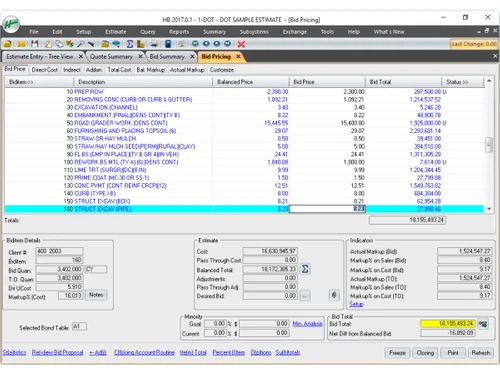Open the Reports menu

179,32
